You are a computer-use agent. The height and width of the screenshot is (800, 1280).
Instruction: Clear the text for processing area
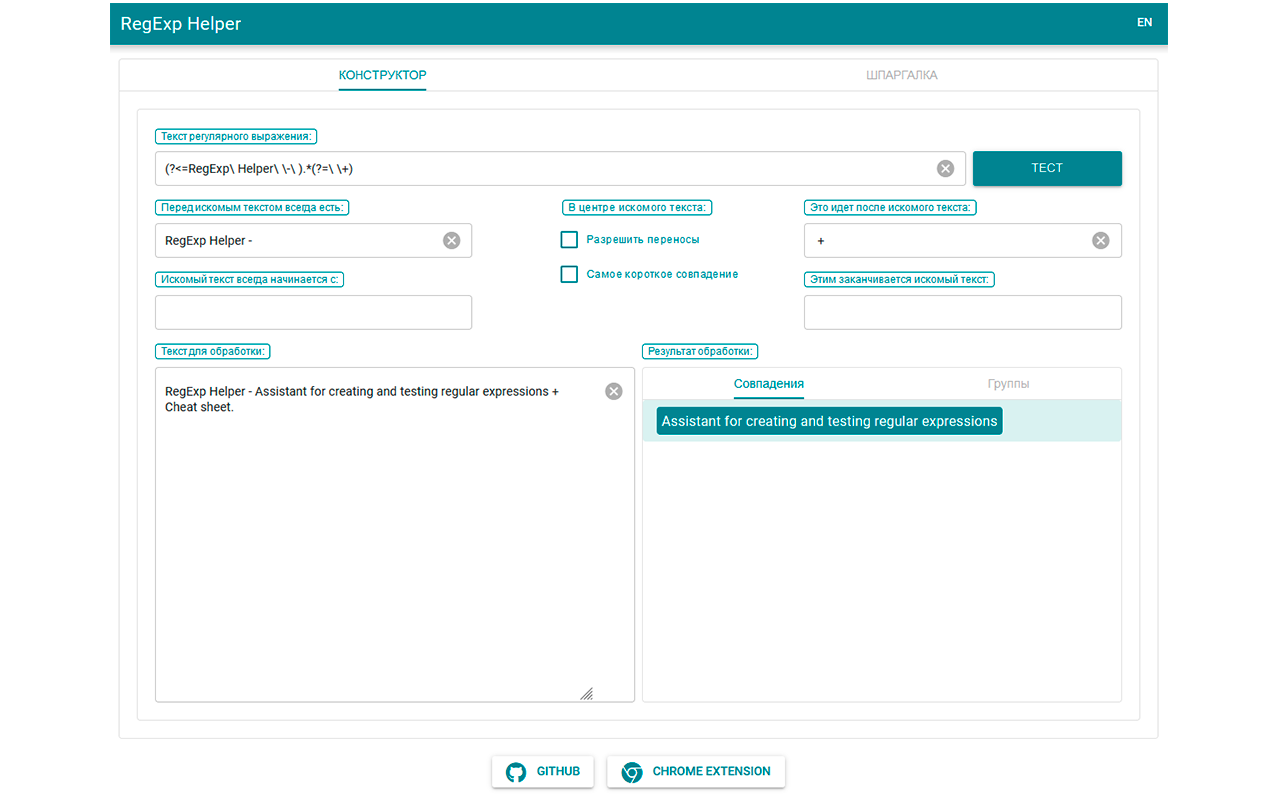(x=614, y=391)
